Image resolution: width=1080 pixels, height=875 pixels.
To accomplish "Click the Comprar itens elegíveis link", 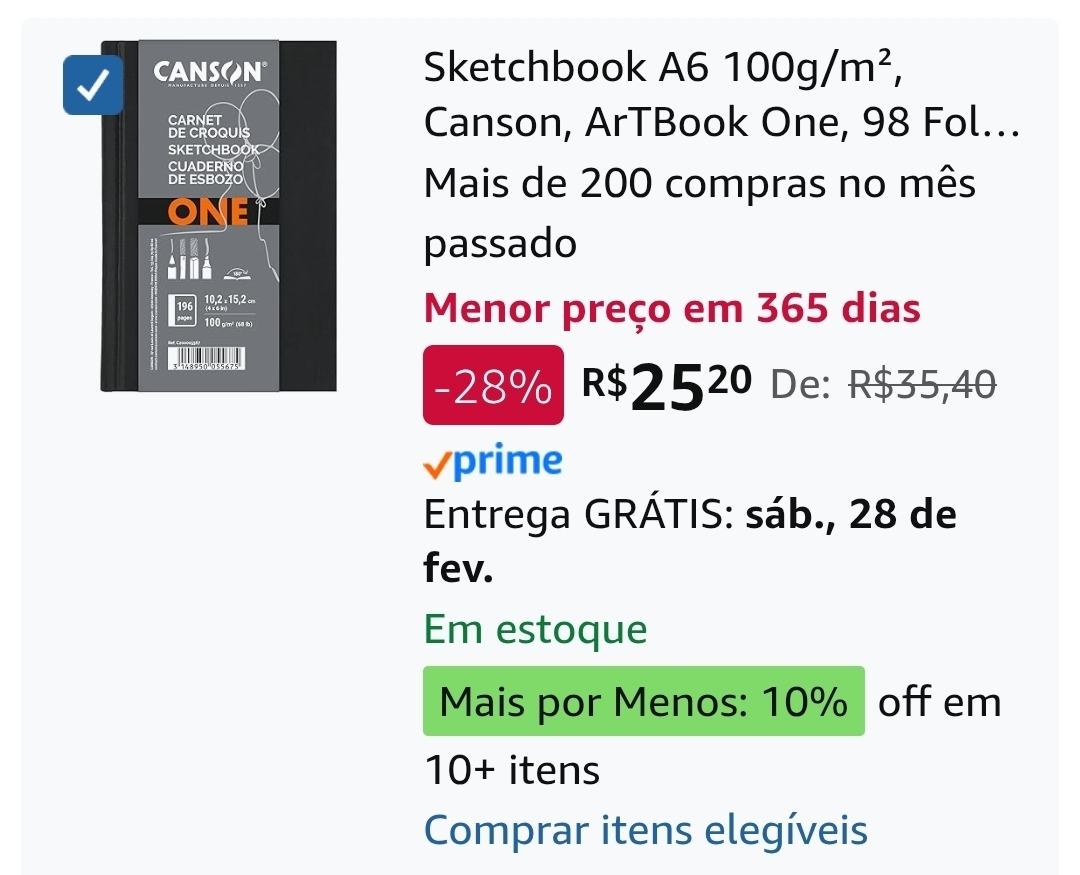I will [x=645, y=830].
